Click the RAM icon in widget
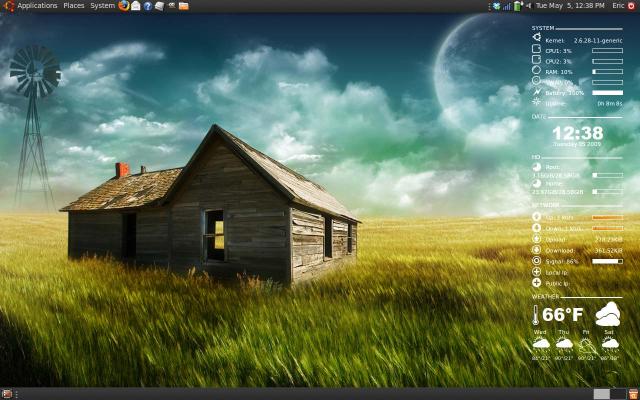The image size is (640, 400). click(536, 70)
